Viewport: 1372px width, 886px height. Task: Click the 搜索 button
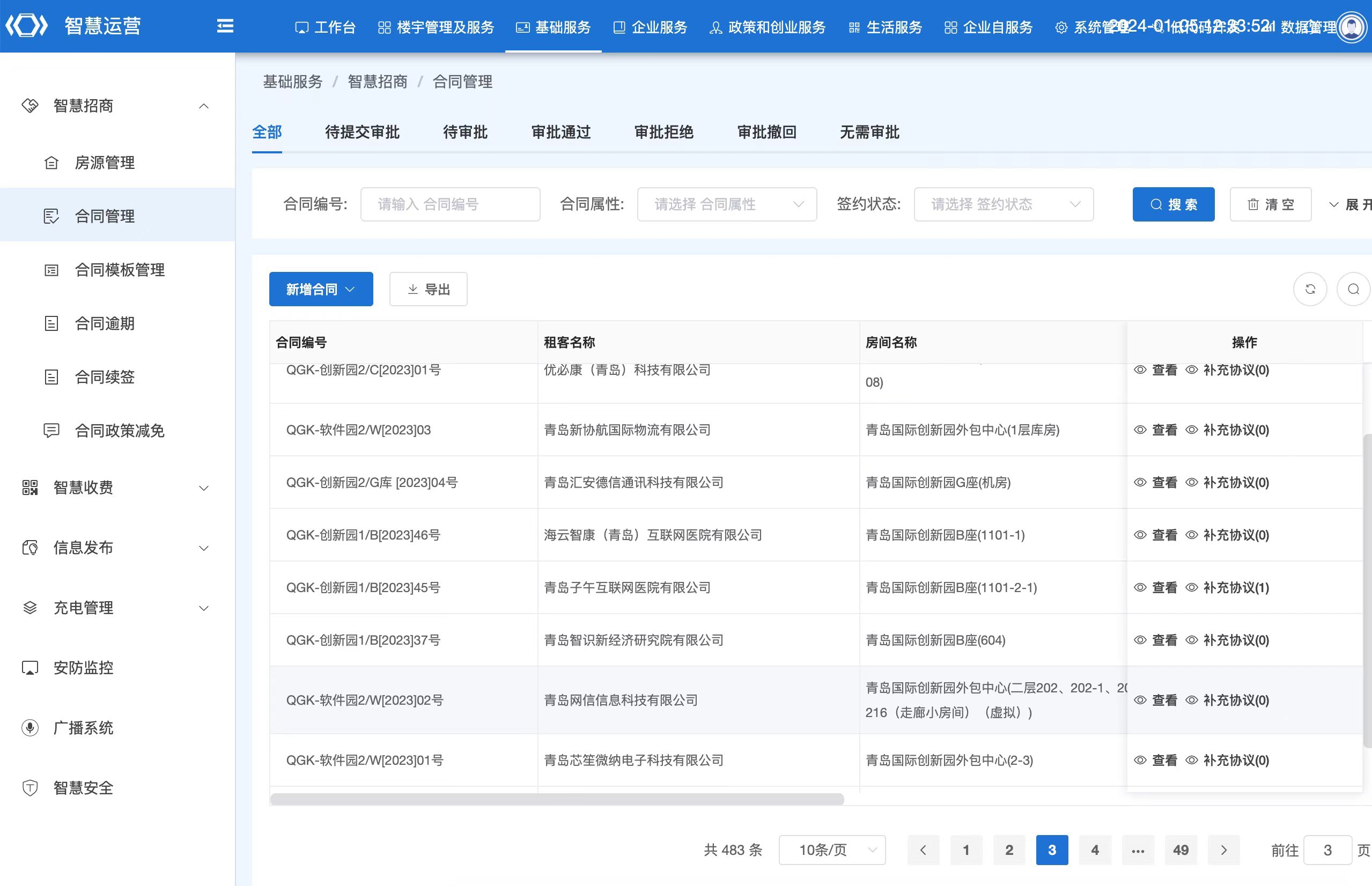coord(1173,204)
